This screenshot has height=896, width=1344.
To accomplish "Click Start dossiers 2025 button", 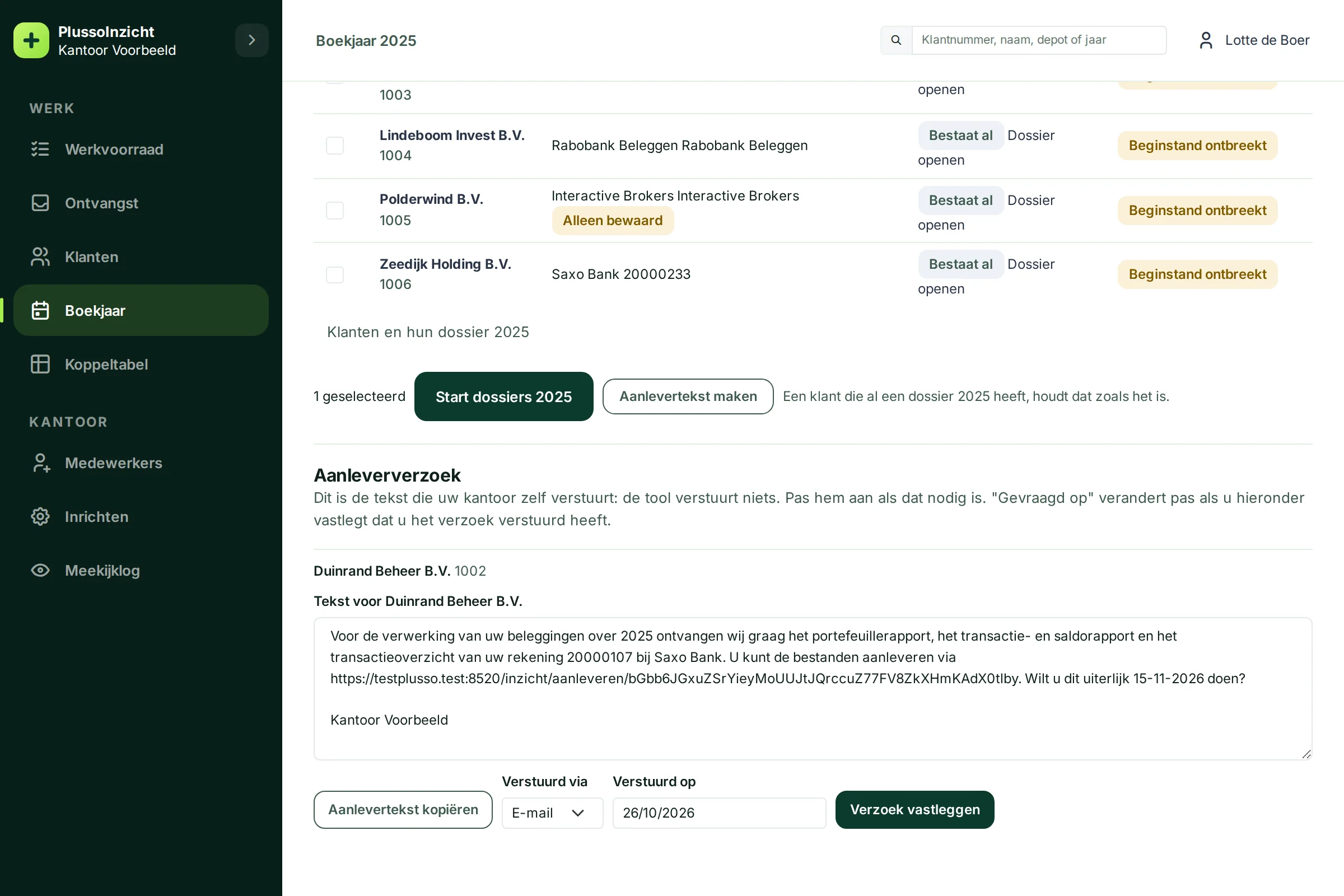I will [x=503, y=396].
